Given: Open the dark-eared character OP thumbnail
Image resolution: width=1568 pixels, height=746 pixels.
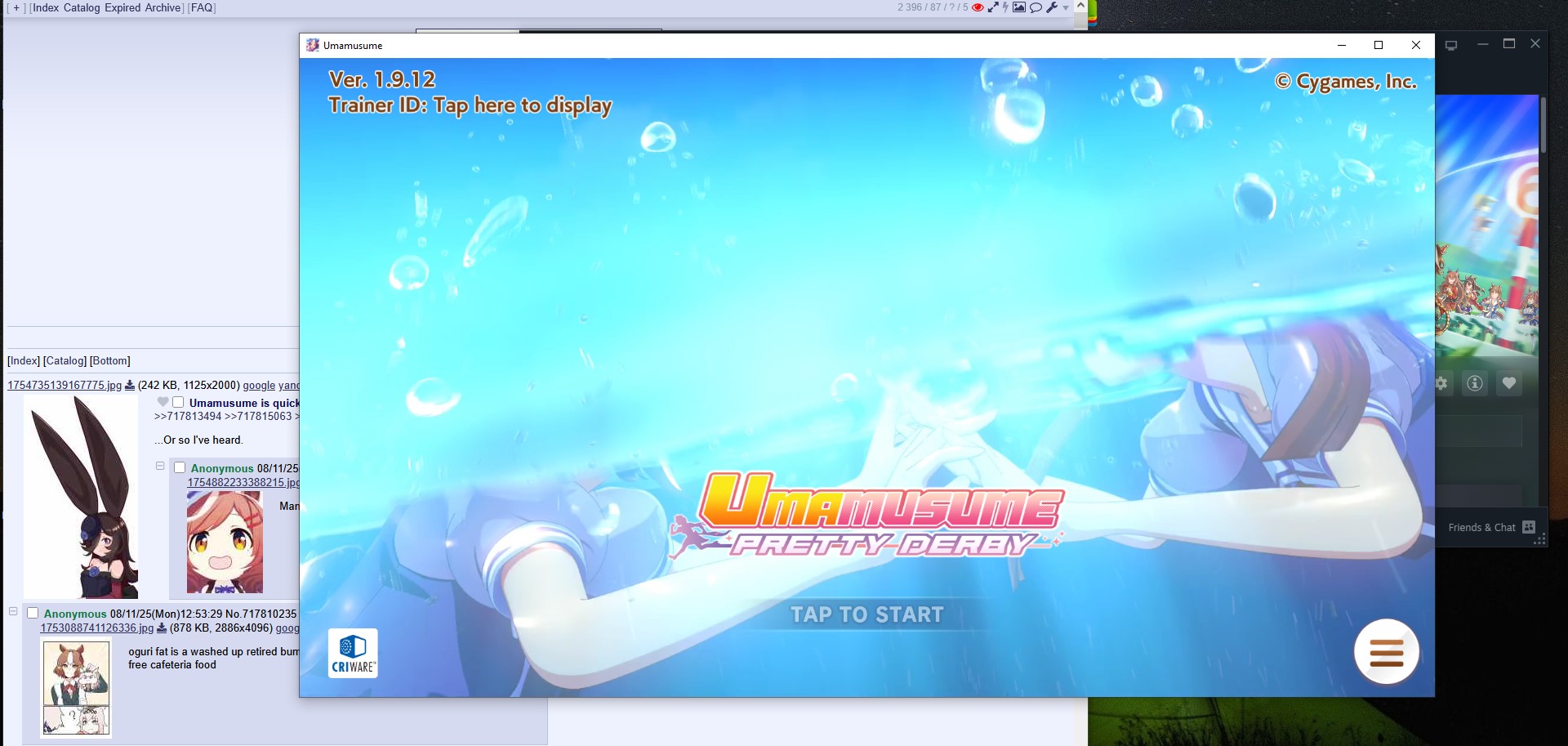Looking at the screenshot, I should pyautogui.click(x=81, y=497).
